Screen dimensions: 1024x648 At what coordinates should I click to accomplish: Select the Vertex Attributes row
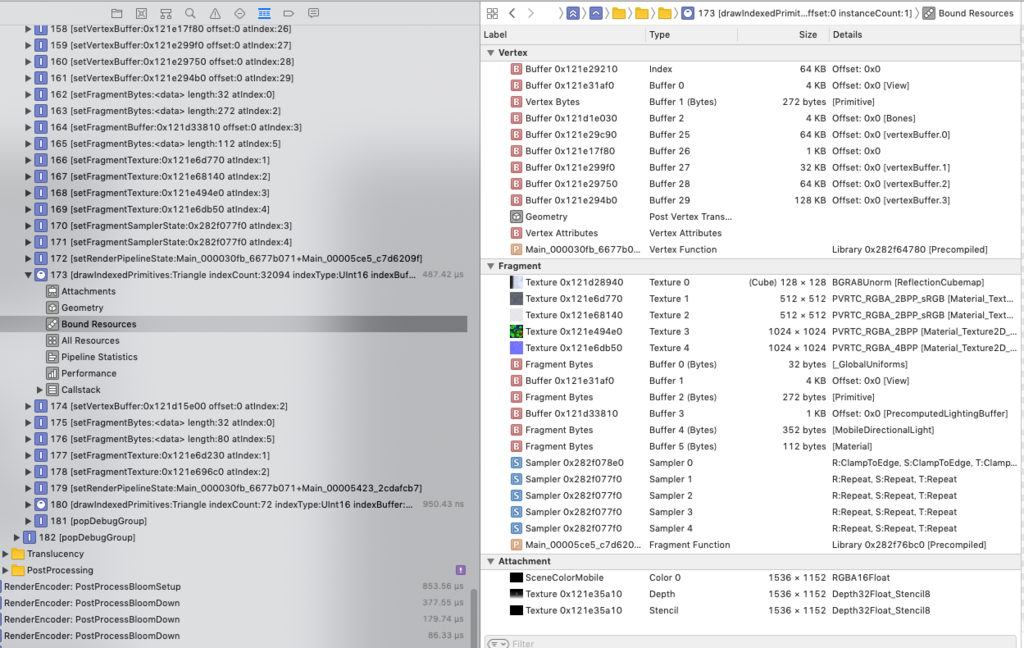752,233
